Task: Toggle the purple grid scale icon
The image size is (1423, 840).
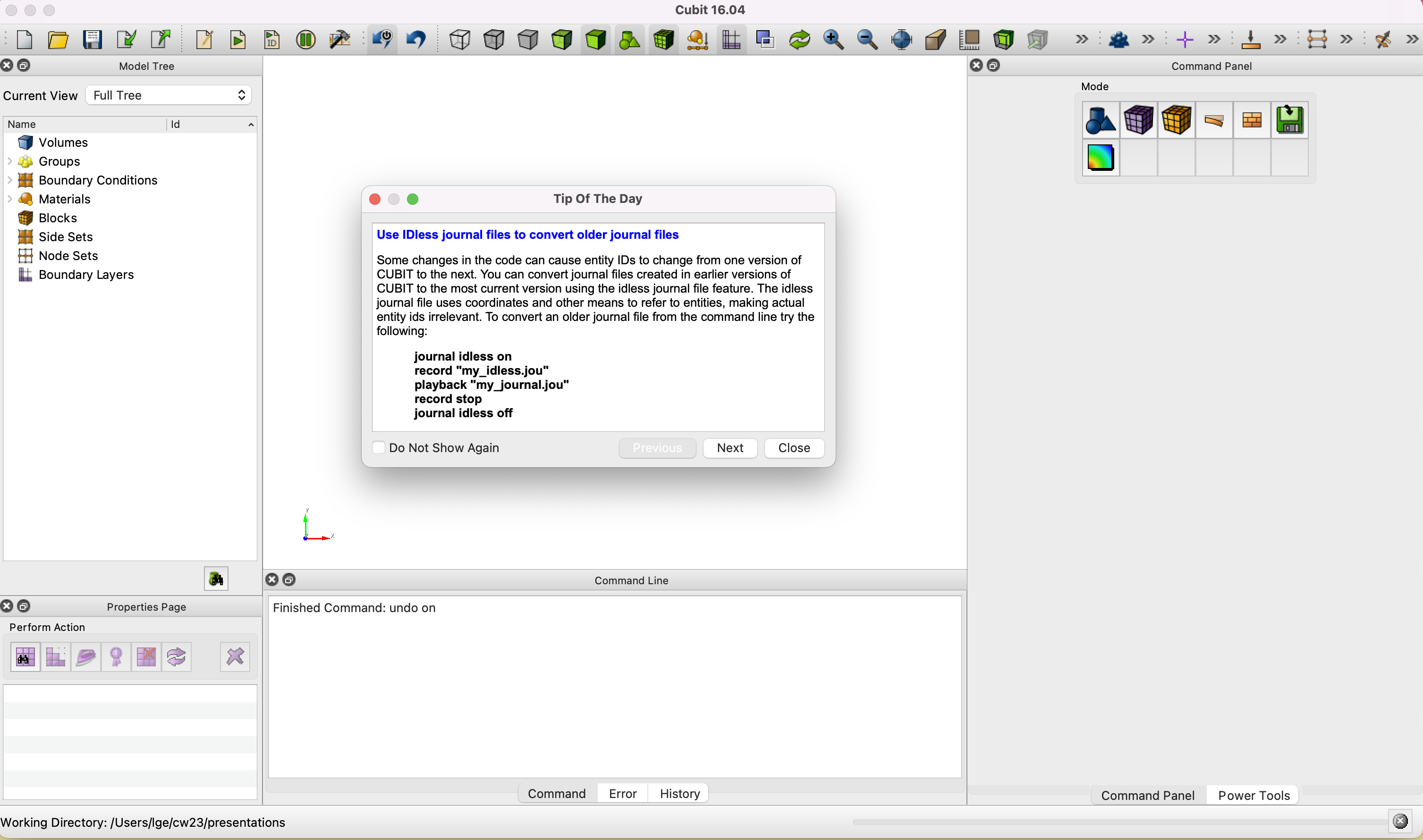Action: (x=732, y=40)
